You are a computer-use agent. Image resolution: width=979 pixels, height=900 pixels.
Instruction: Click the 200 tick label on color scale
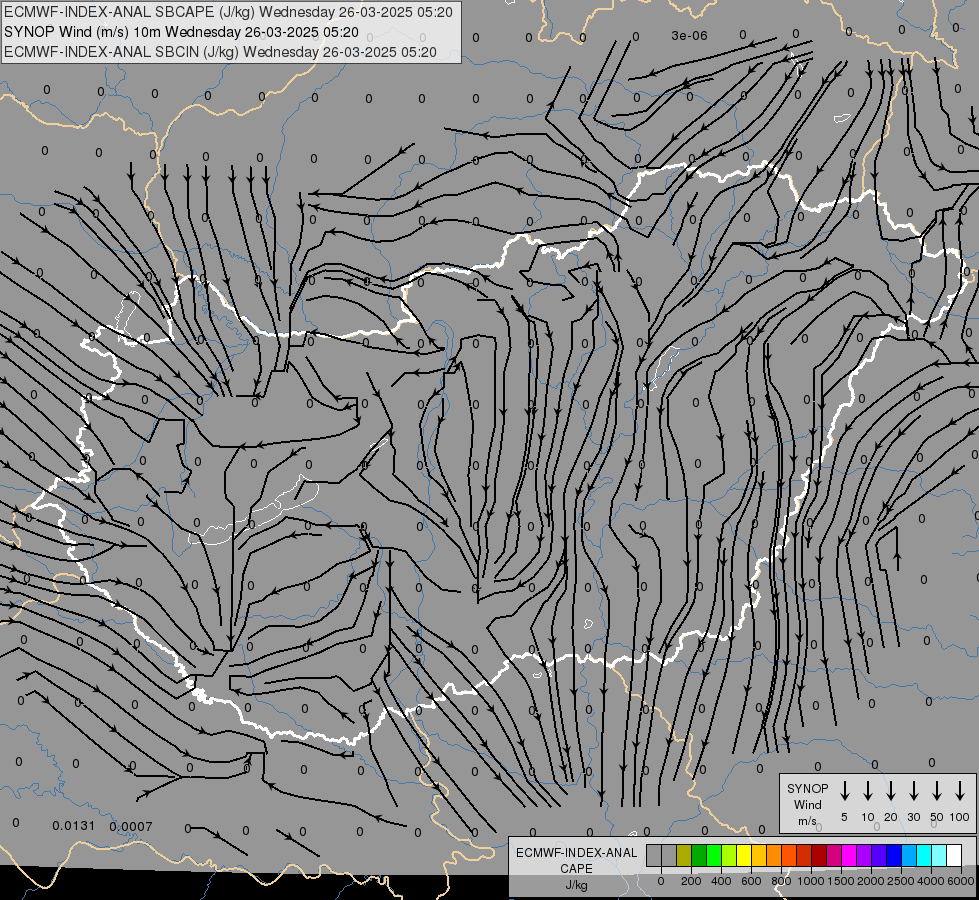(x=691, y=881)
